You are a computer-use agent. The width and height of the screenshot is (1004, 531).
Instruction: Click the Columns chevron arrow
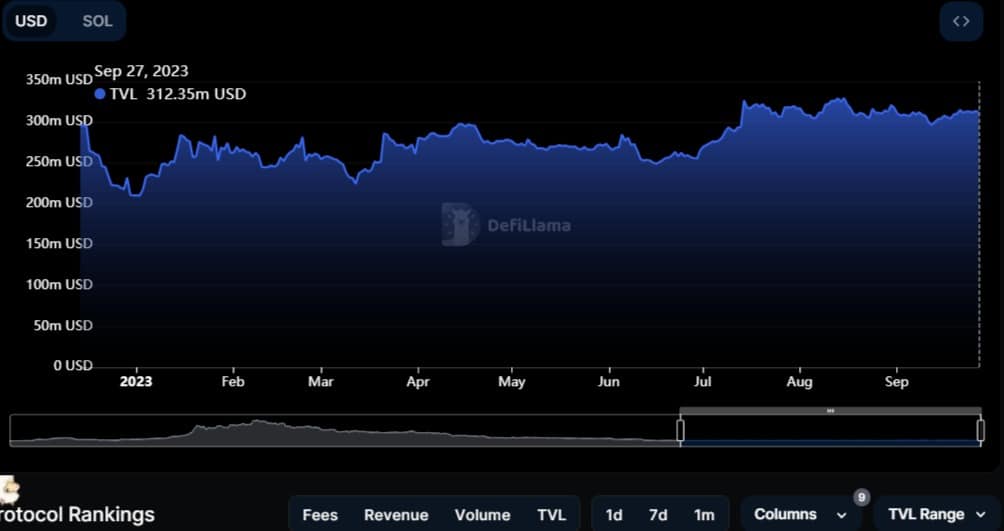point(841,515)
